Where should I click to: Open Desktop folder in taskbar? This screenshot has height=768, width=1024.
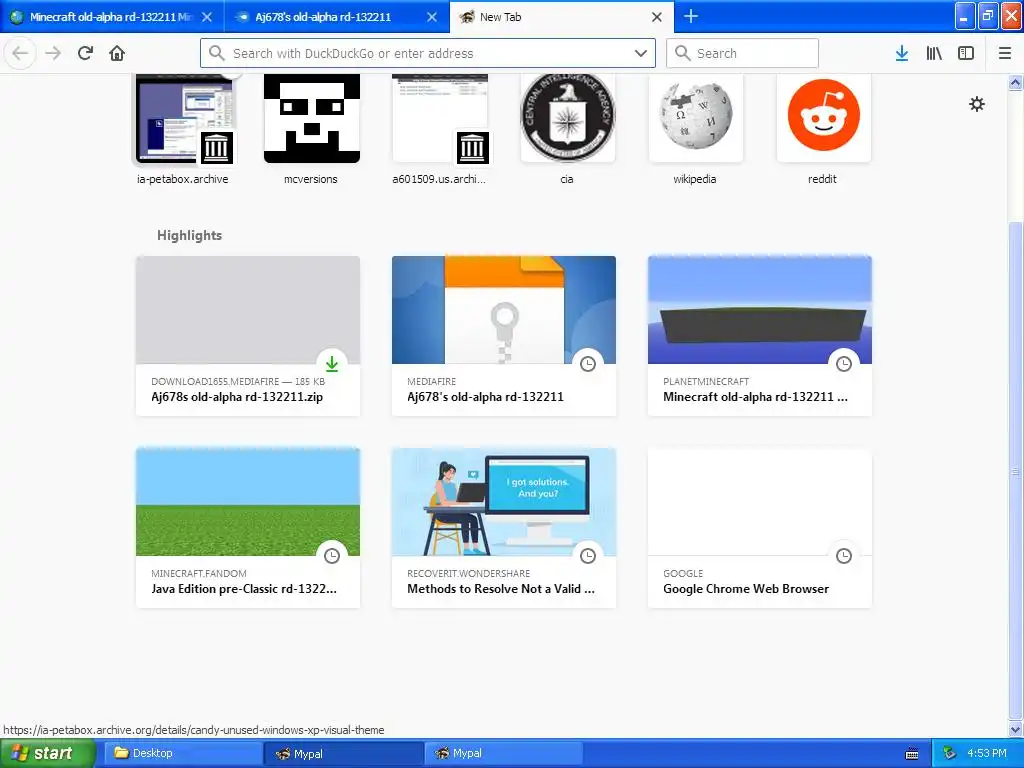point(184,753)
